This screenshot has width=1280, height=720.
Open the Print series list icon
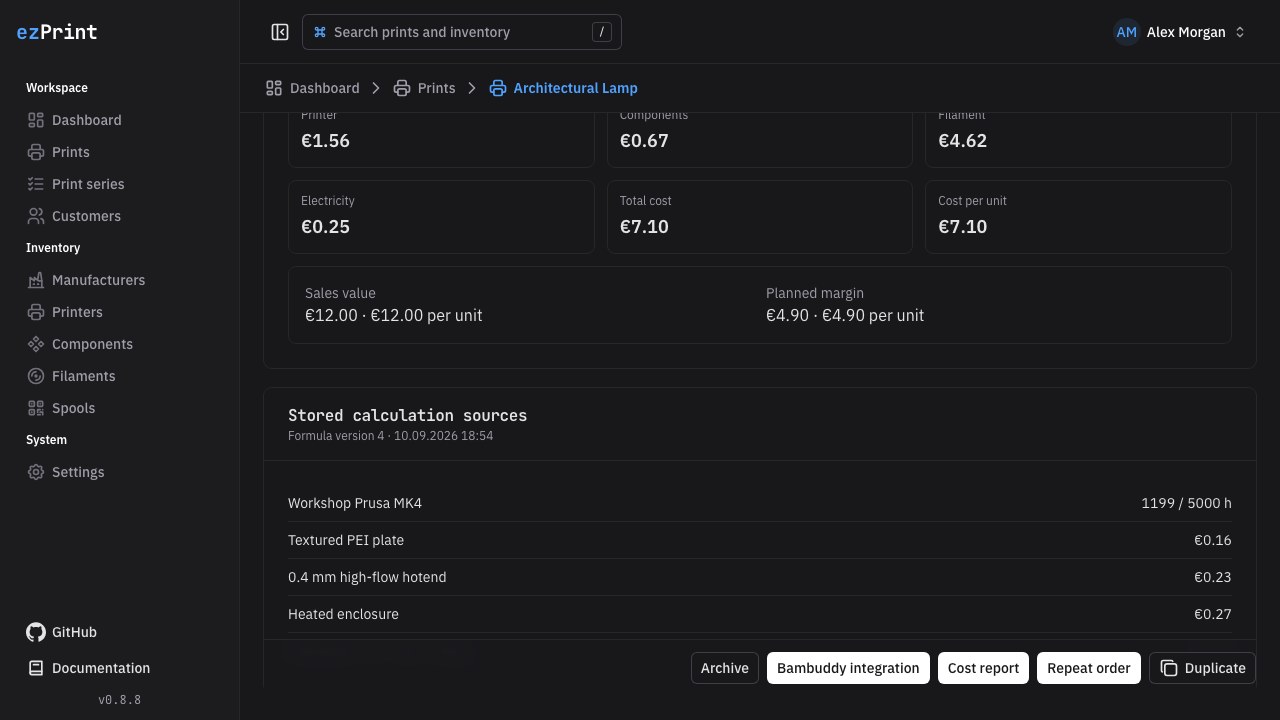click(36, 184)
